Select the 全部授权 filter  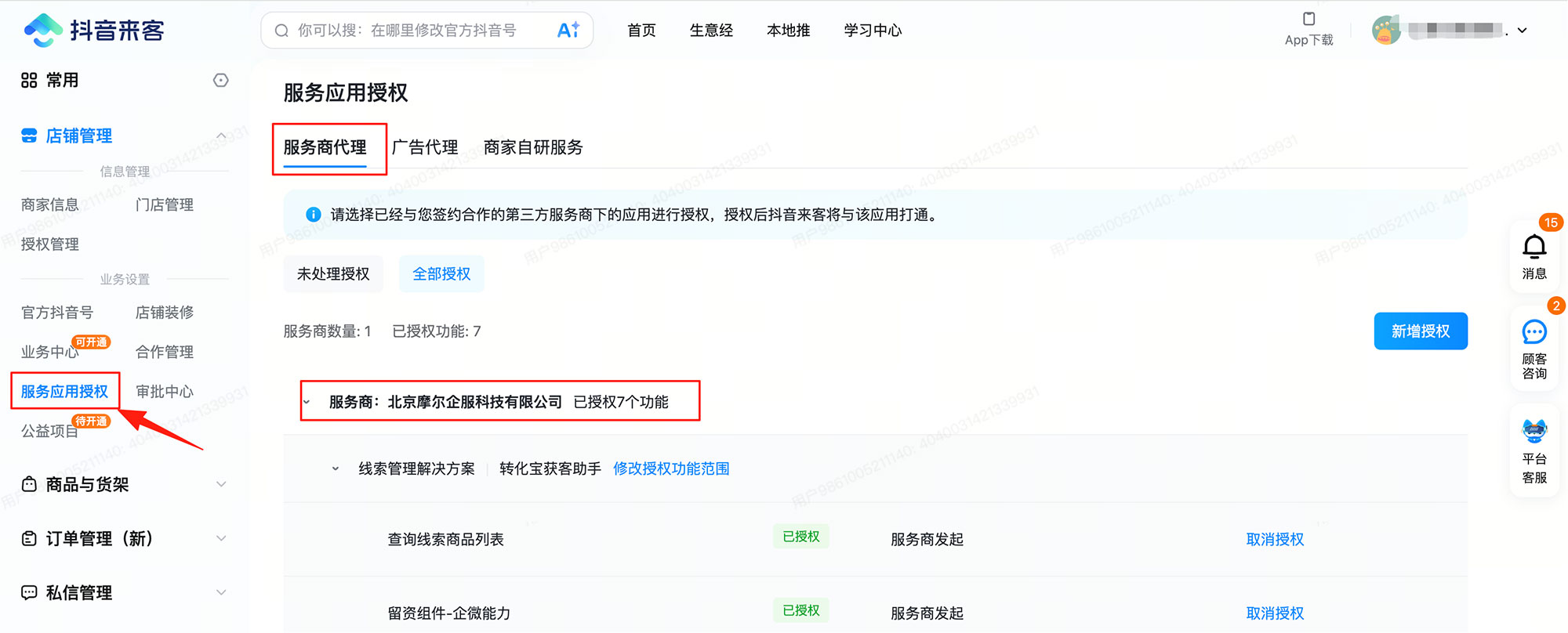coord(441,274)
